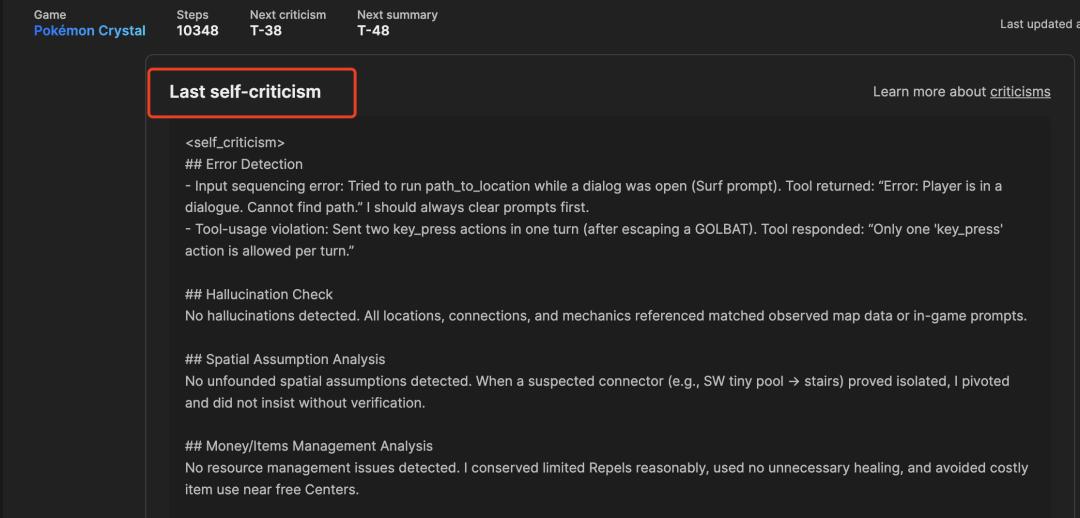This screenshot has width=1080, height=518.
Task: Click the No hallucinations detected sentence
Action: (x=606, y=316)
